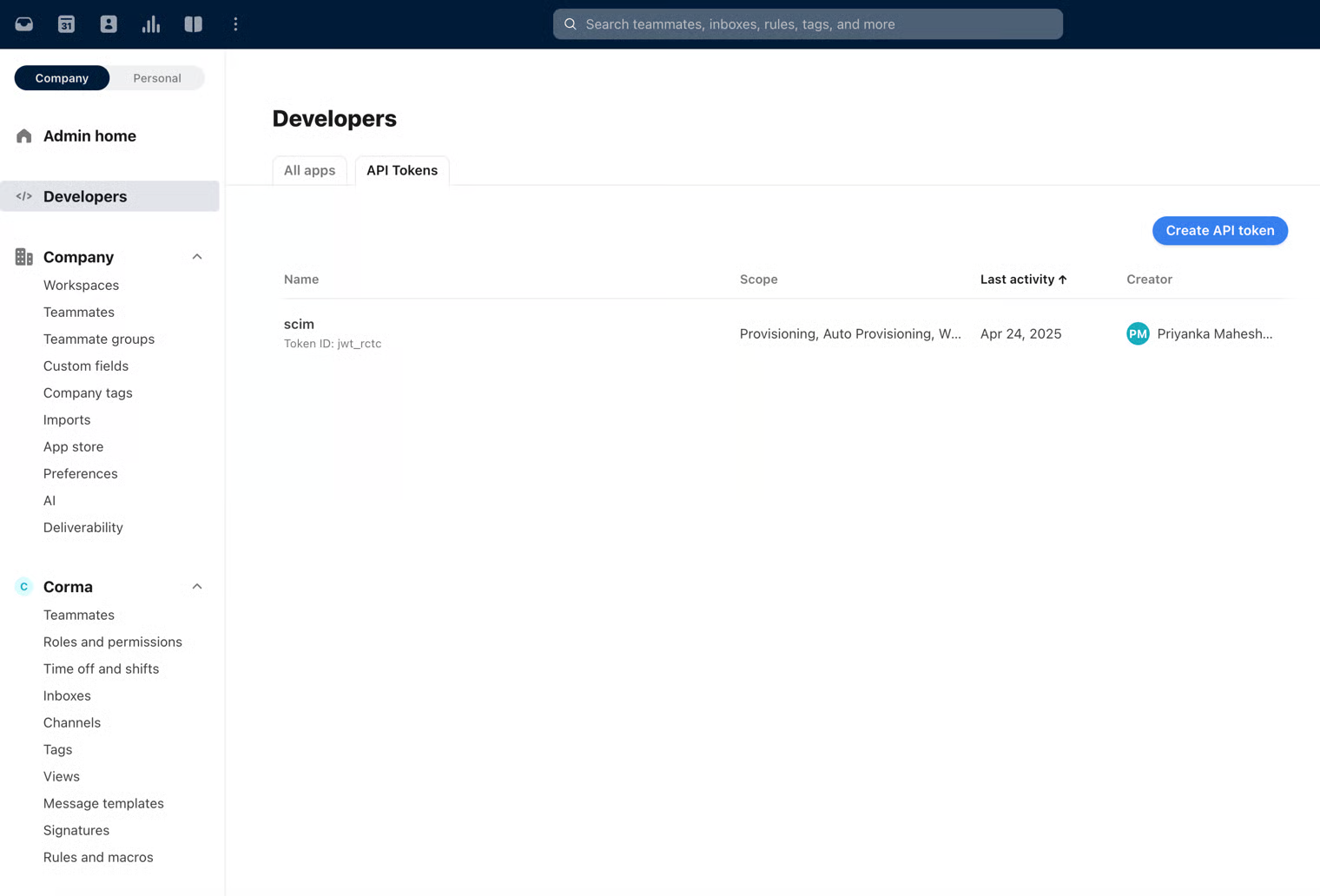Open the scim API token row
The image size is (1320, 896).
tap(299, 325)
